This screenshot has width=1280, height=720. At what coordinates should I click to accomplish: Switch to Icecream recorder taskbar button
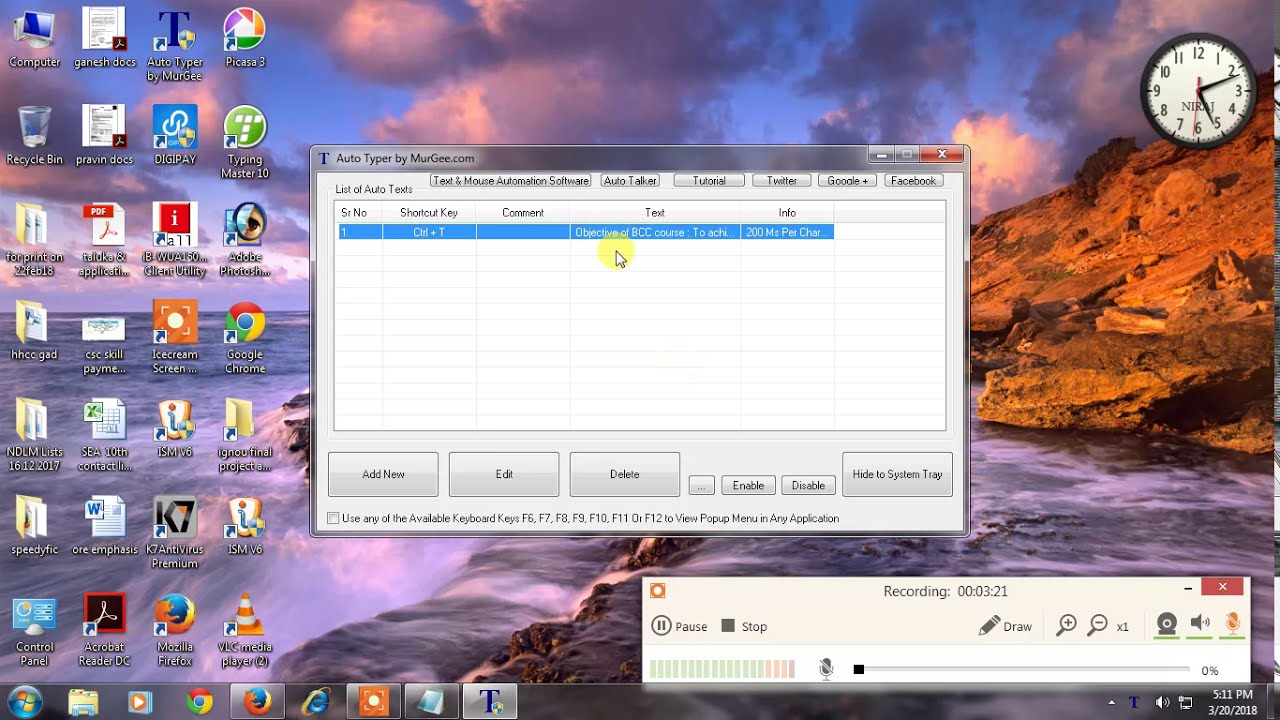pyautogui.click(x=374, y=702)
